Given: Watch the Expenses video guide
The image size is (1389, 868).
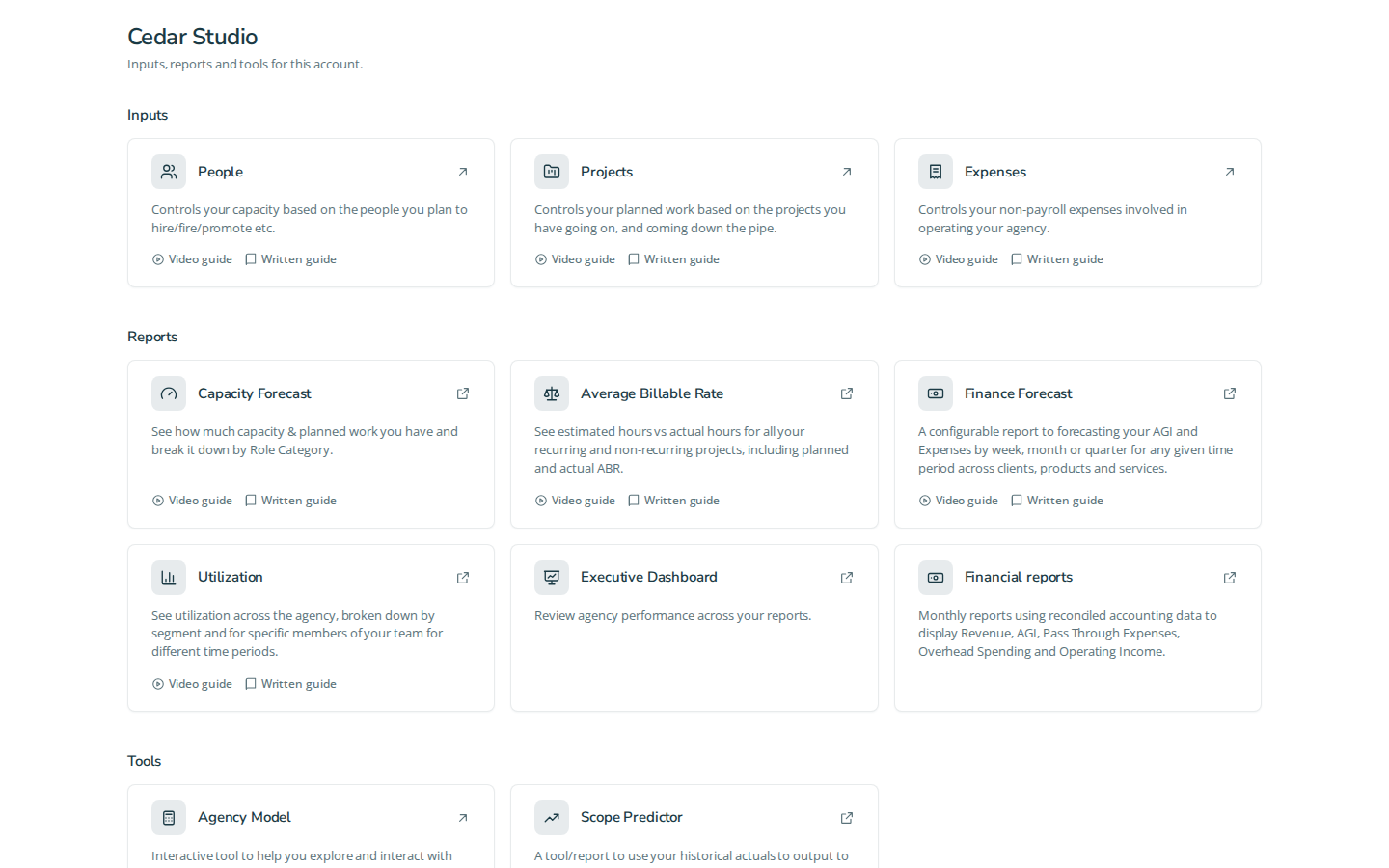Looking at the screenshot, I should point(959,259).
